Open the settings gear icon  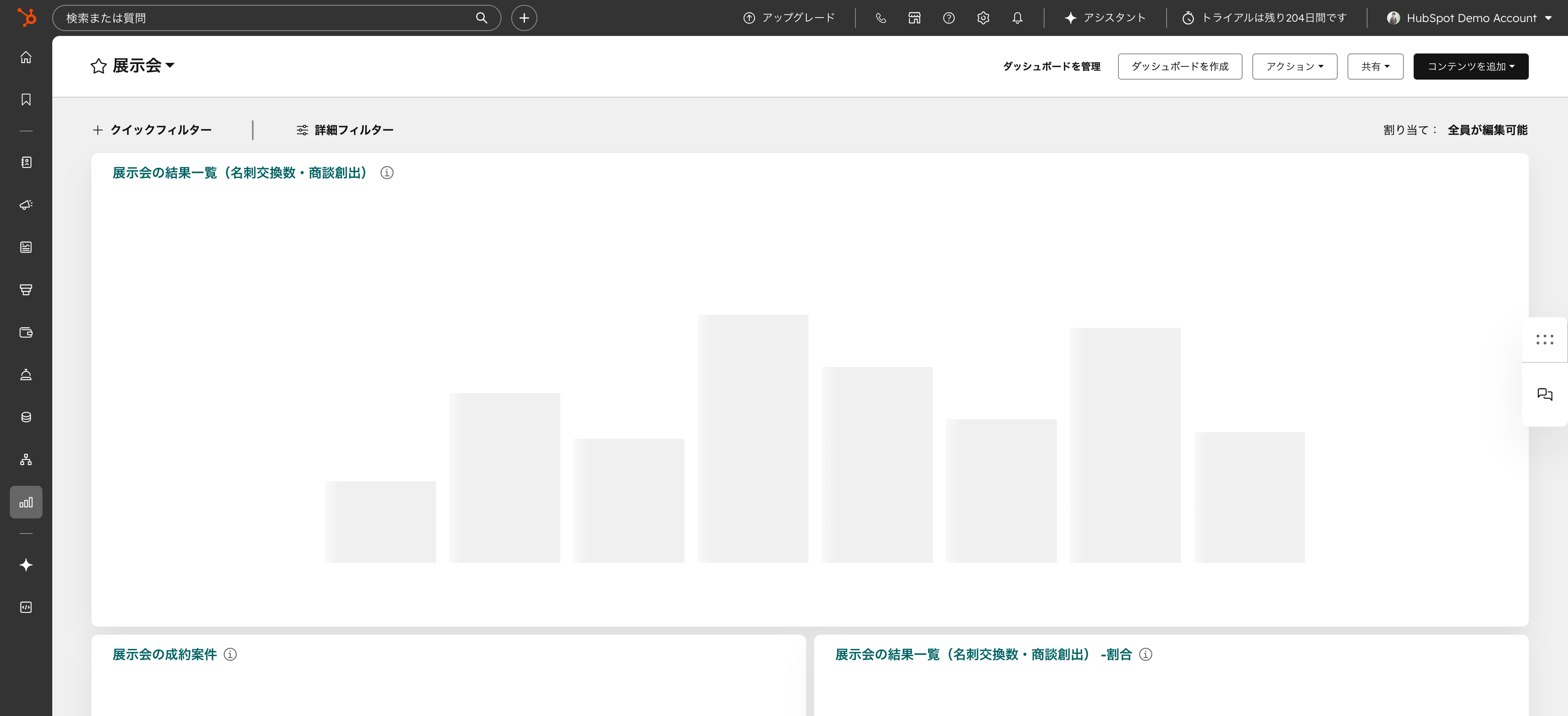click(x=982, y=18)
